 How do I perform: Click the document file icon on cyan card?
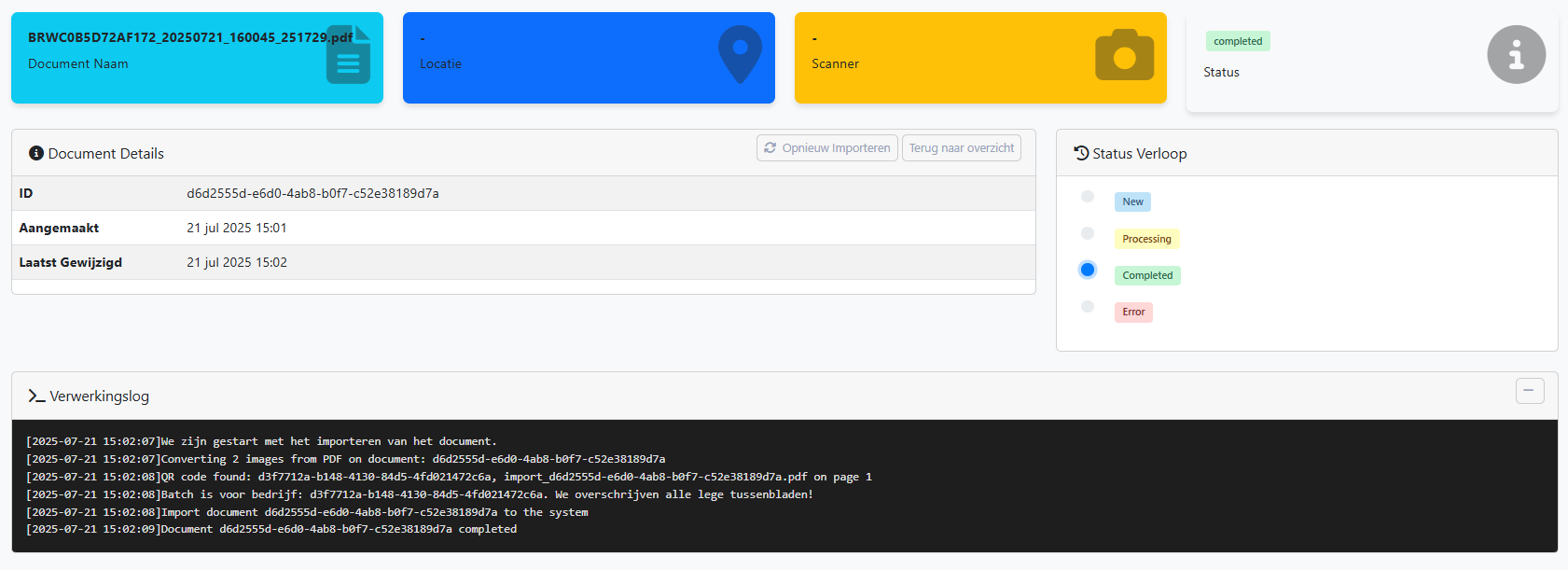coord(348,55)
